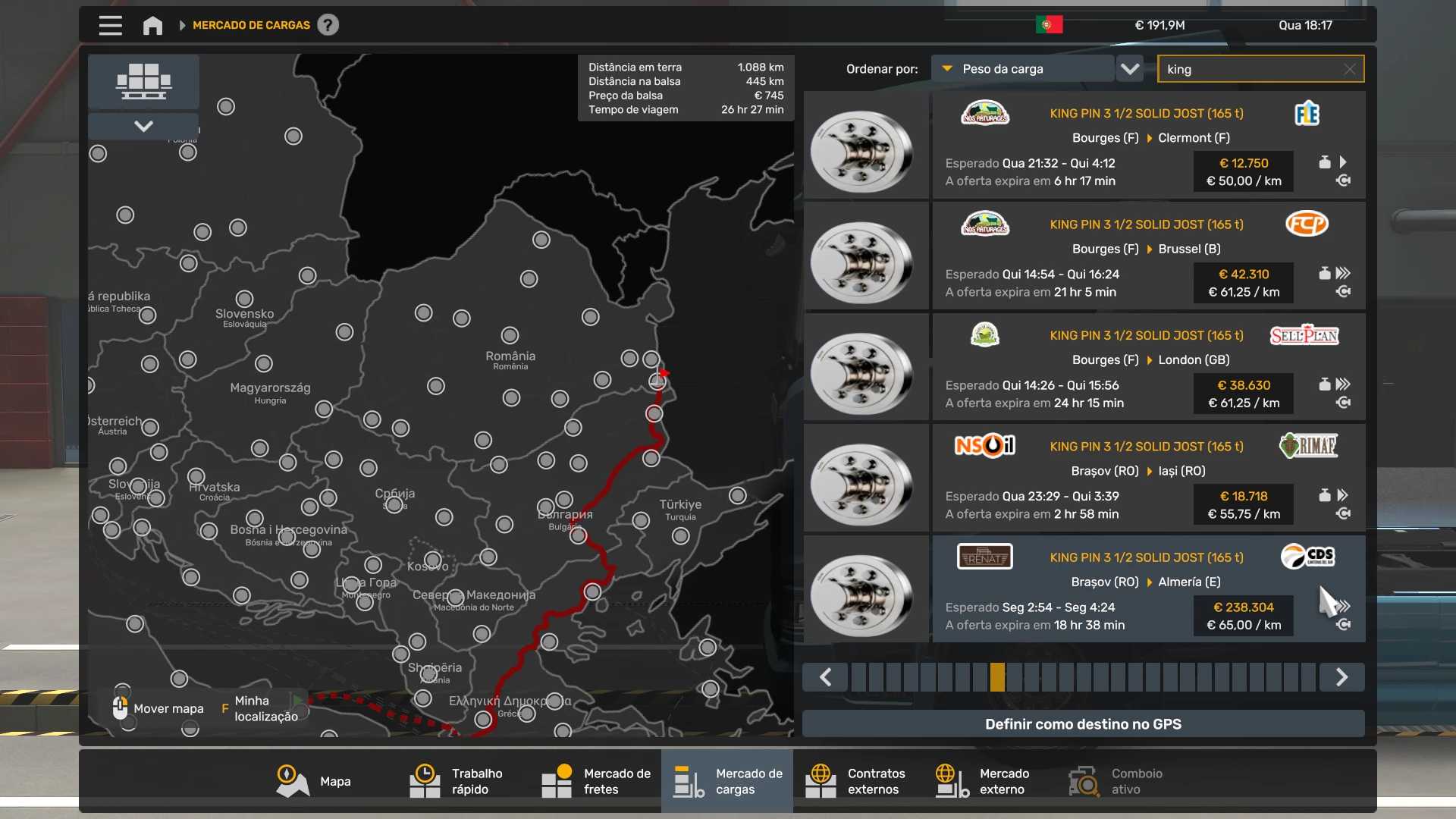
Task: Click the weight icon on the Brussel job
Action: point(1324,274)
